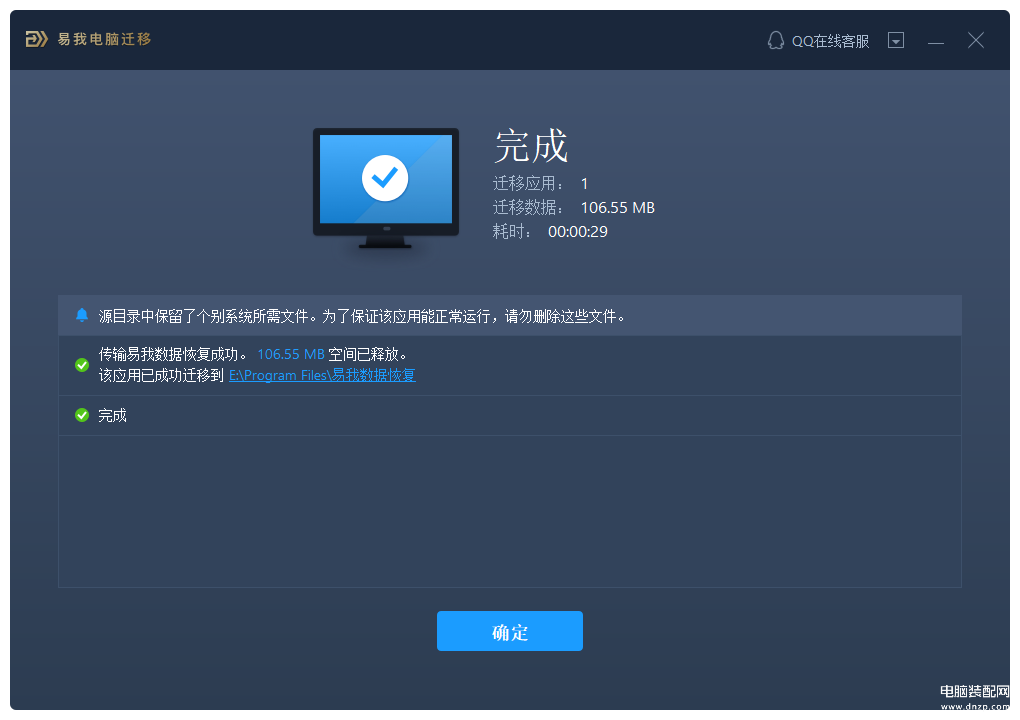The width and height of the screenshot is (1020, 720).
Task: Click the 迁移应用 label
Action: (x=528, y=184)
